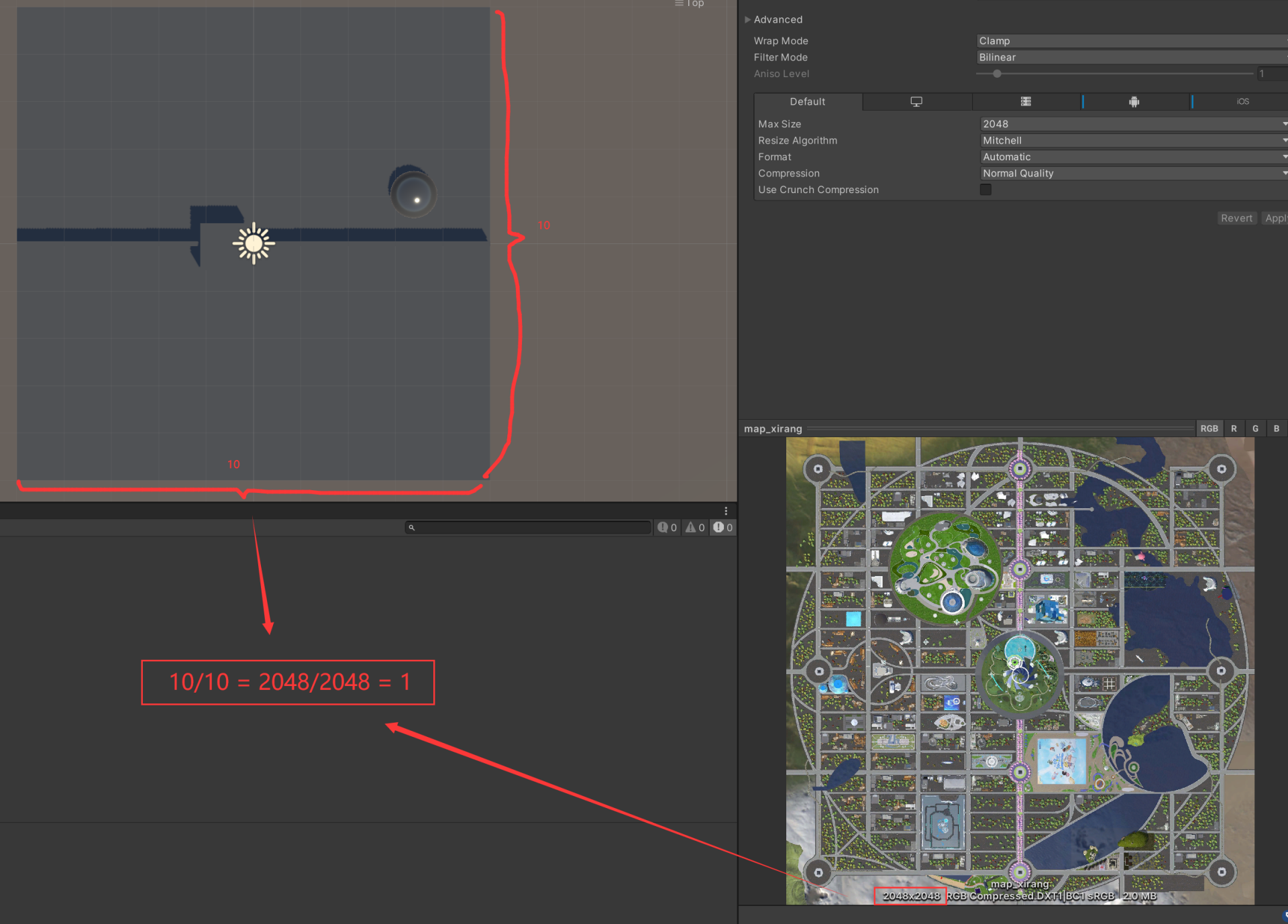Click the Aniso Level slider handle
This screenshot has height=924, width=1288.
click(x=997, y=74)
